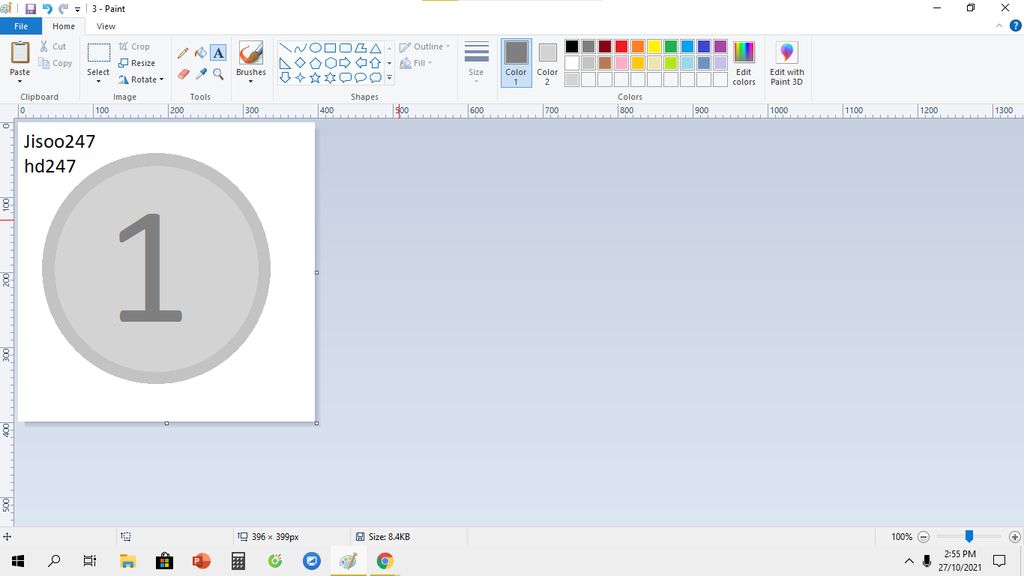Select the Color picker eyedropper tool
This screenshot has height=576, width=1024.
pos(200,74)
